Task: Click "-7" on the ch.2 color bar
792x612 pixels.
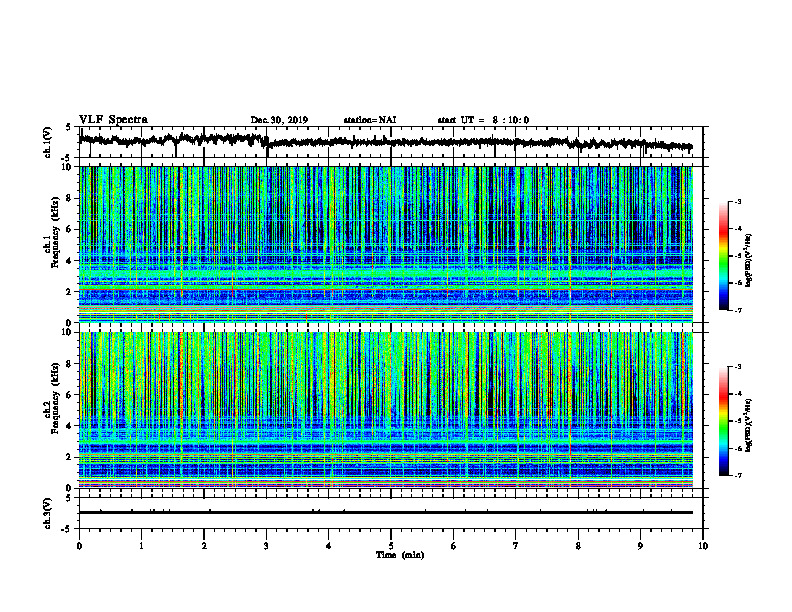Action: coord(737,476)
